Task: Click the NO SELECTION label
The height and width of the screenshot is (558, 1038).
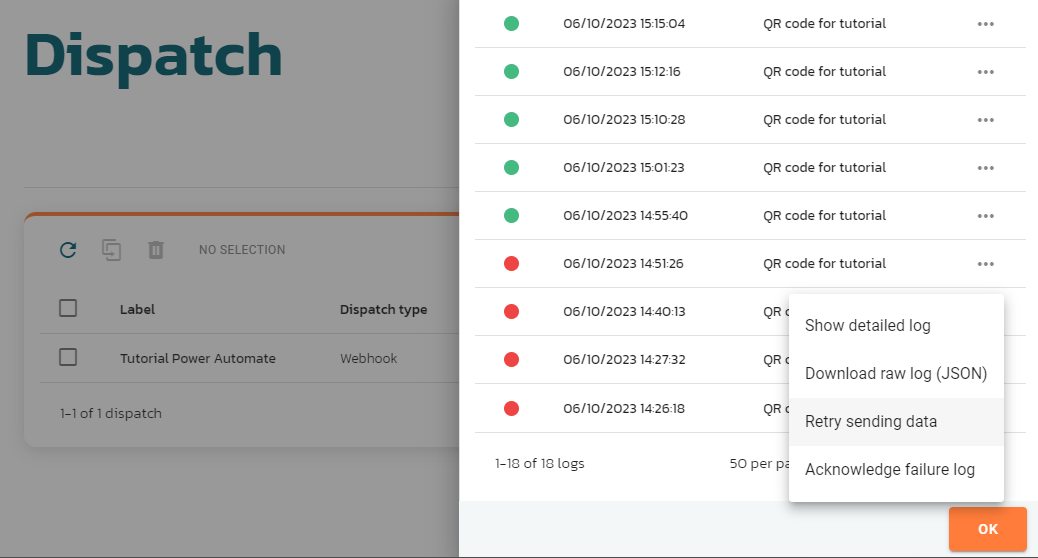Action: tap(242, 250)
